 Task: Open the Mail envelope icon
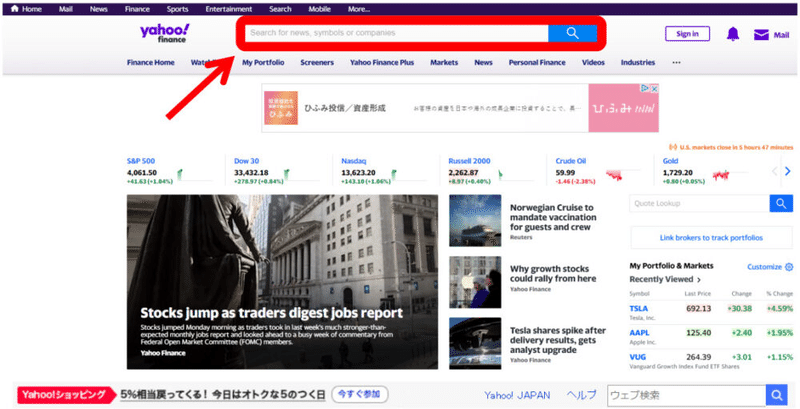click(x=761, y=35)
